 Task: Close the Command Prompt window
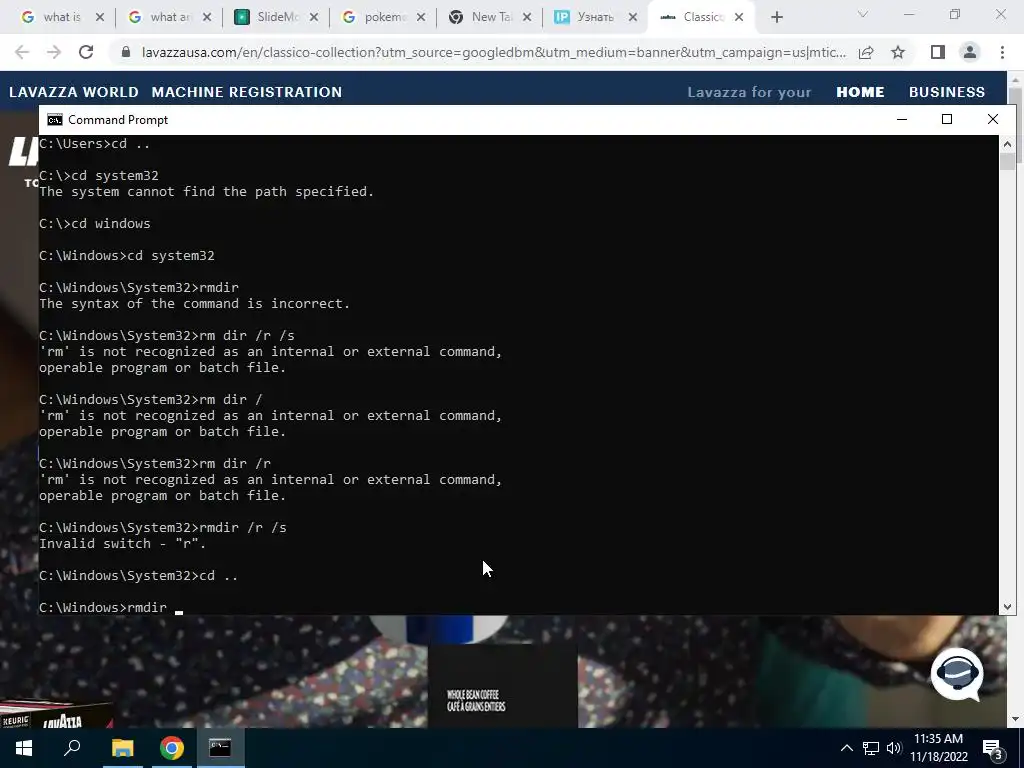pos(993,120)
